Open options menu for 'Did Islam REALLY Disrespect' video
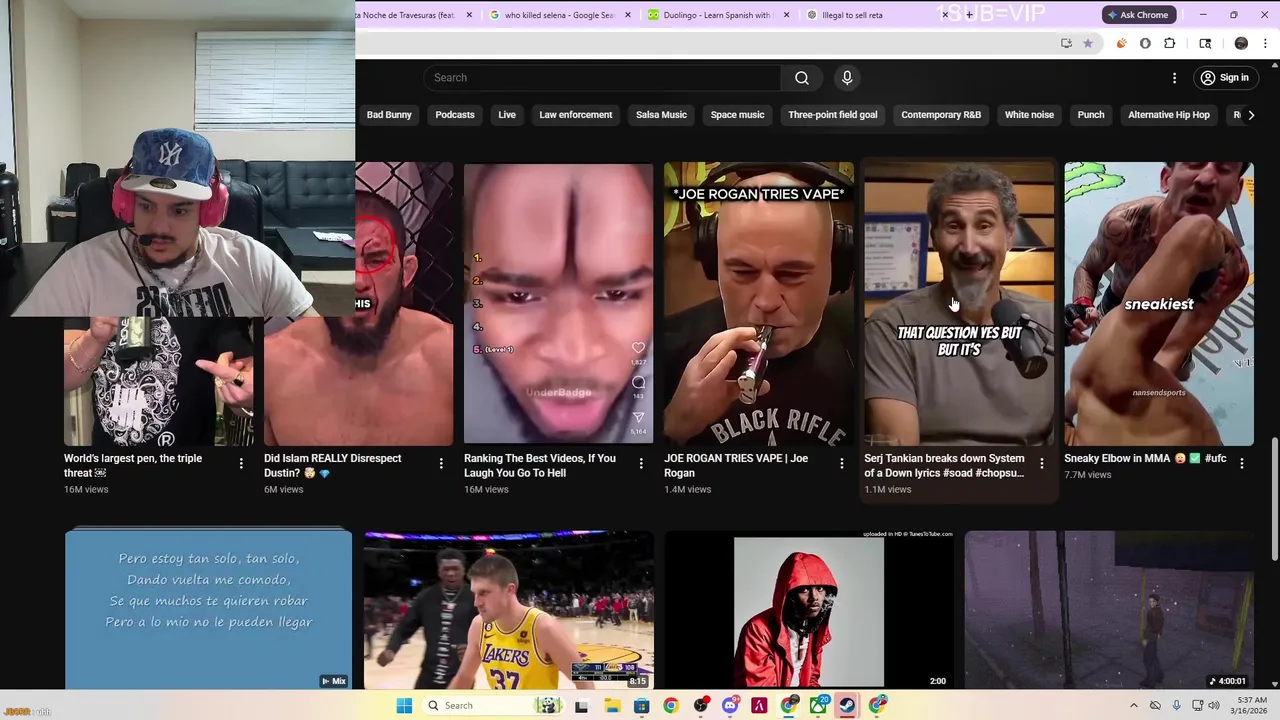 point(441,463)
